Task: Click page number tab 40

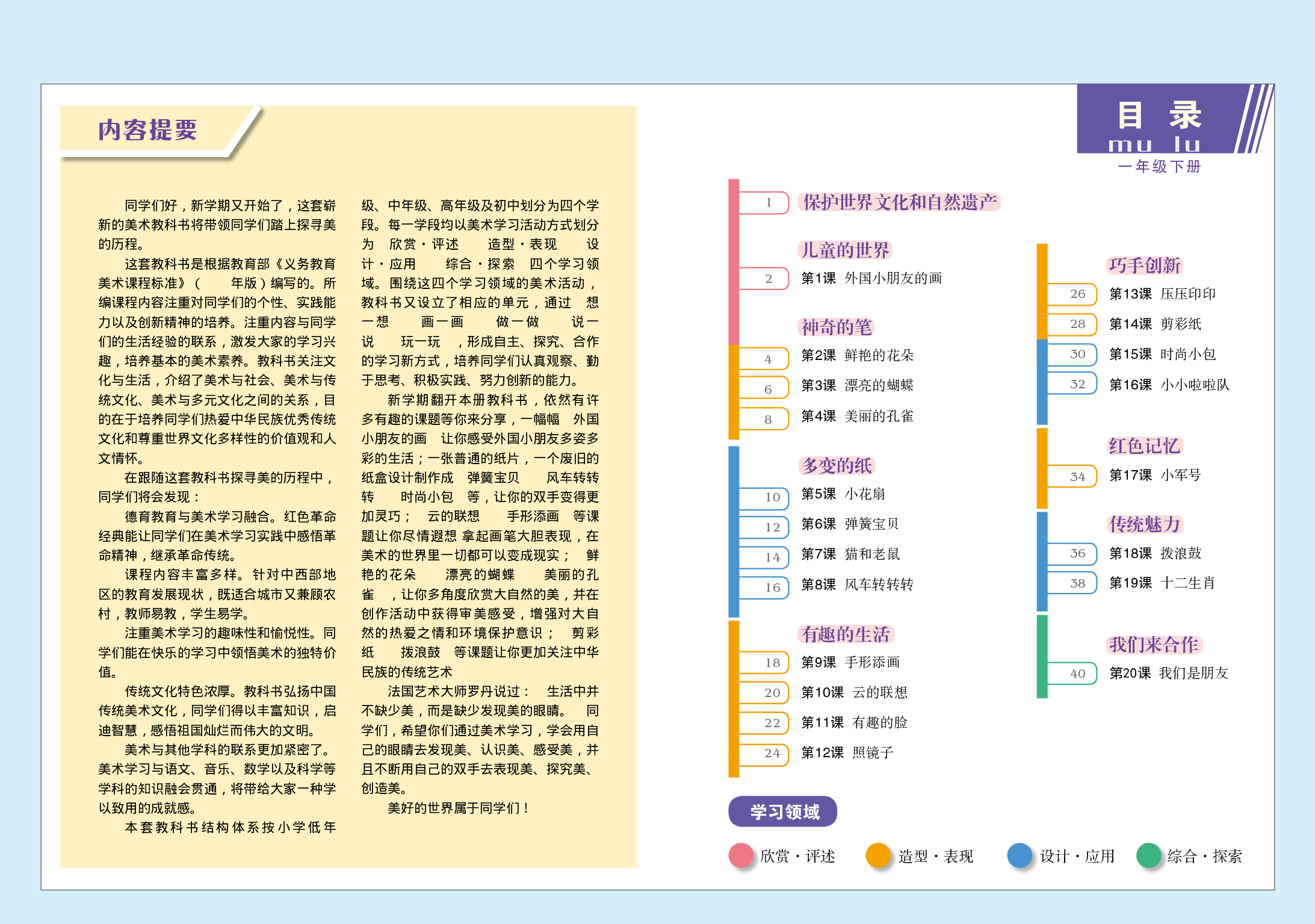Action: pos(1077,674)
